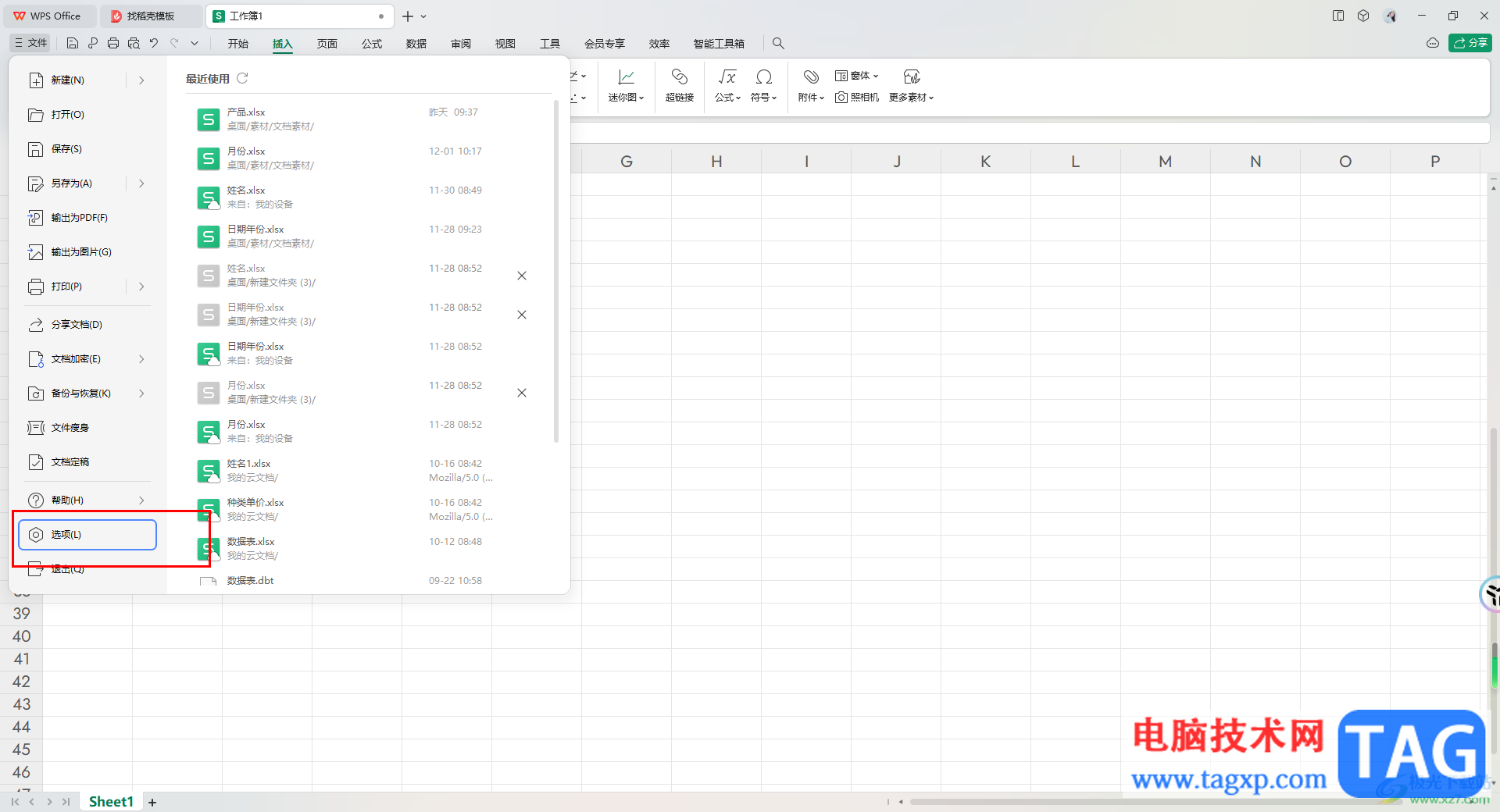Open a new tab with the plus icon
The image size is (1500, 812).
[x=408, y=16]
